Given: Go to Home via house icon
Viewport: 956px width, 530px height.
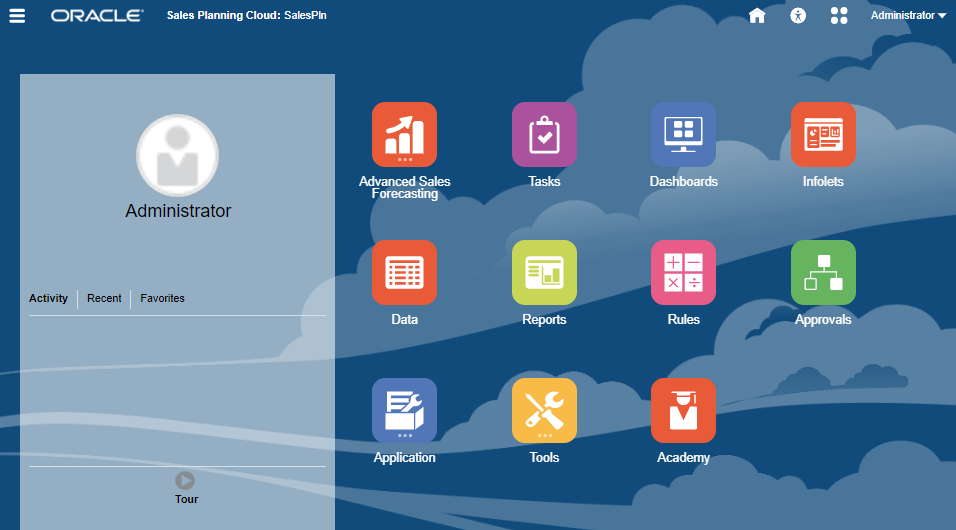Looking at the screenshot, I should tap(757, 15).
